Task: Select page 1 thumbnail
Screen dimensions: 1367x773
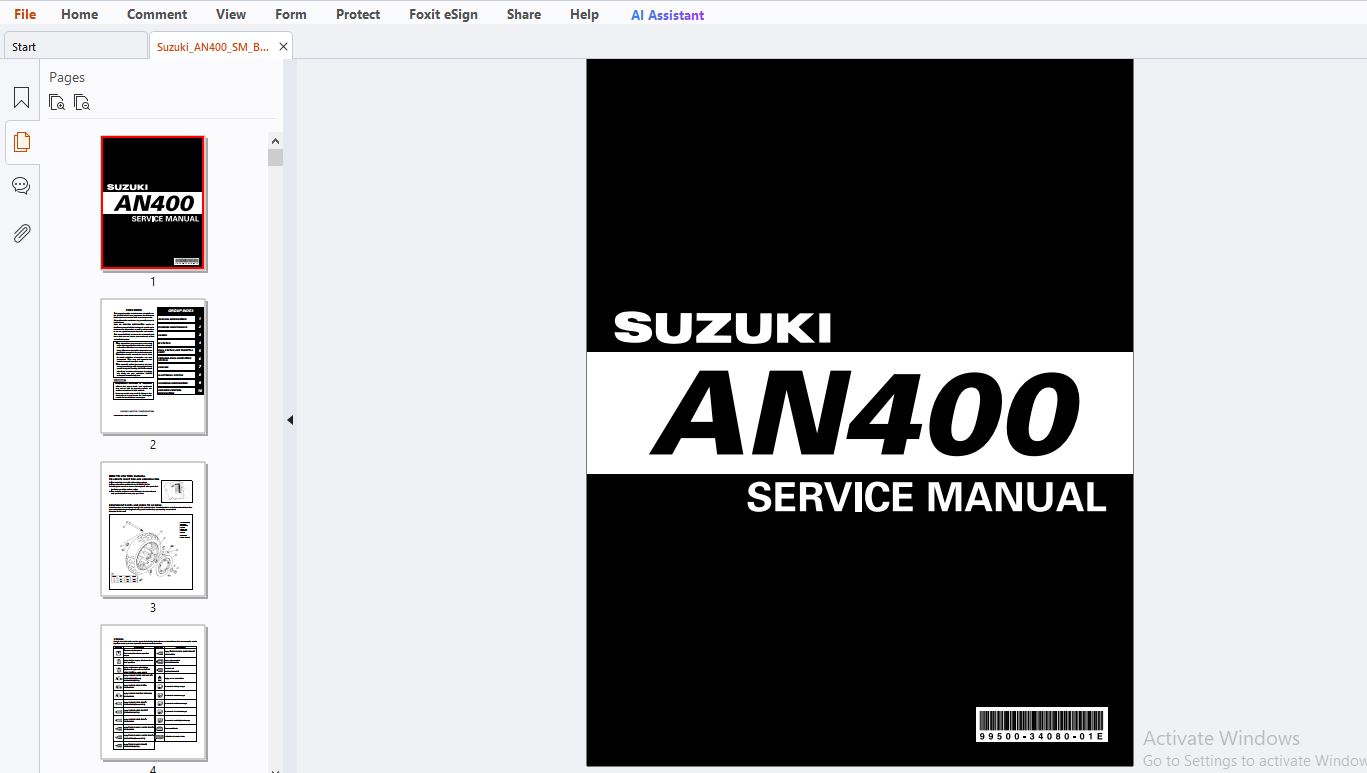Action: [x=153, y=203]
